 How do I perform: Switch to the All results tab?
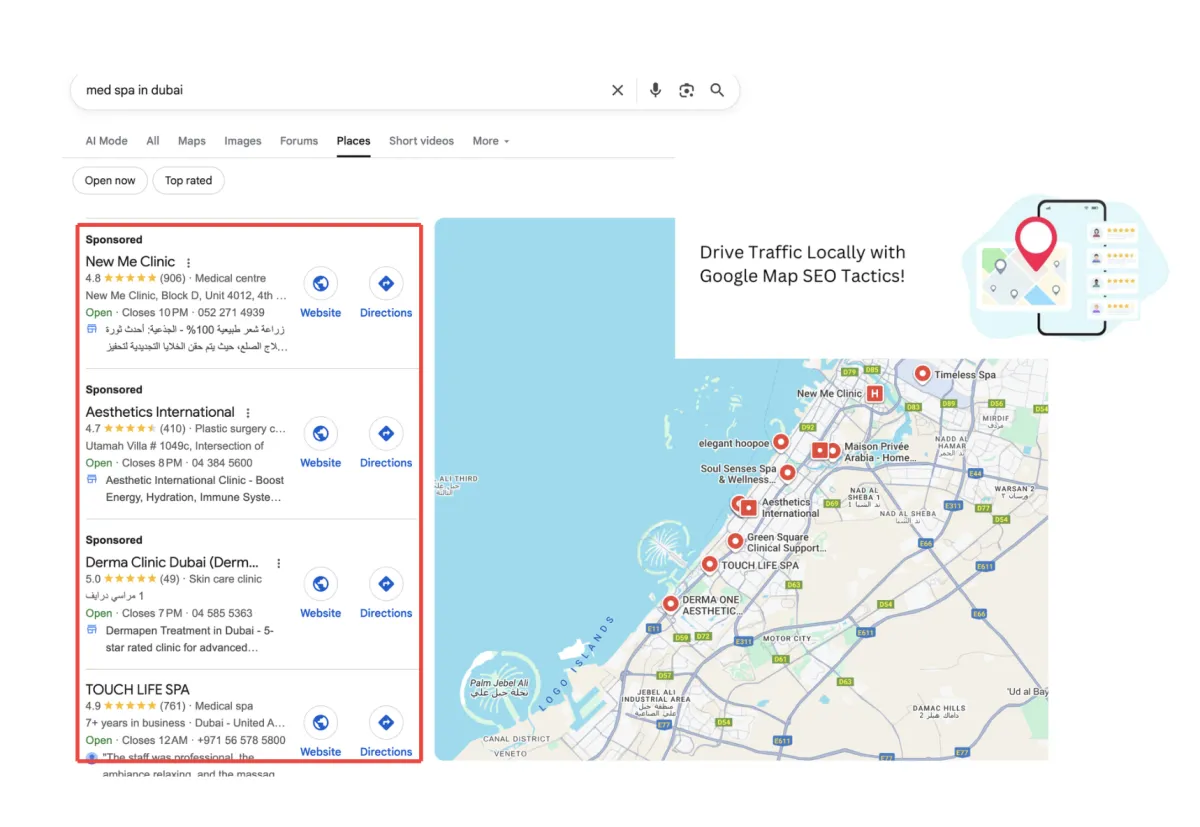pos(153,141)
